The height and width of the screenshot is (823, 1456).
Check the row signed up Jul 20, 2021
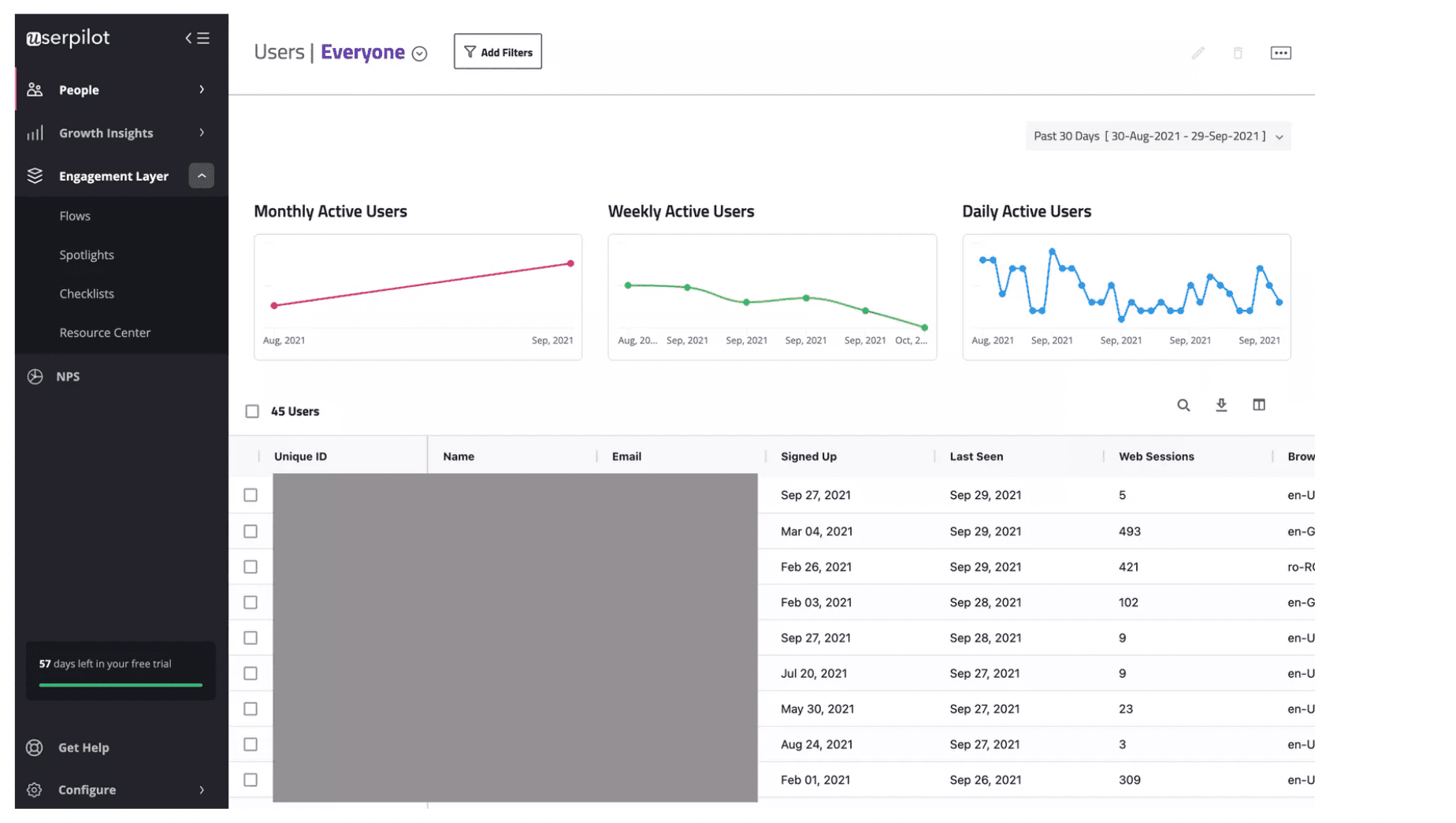251,674
